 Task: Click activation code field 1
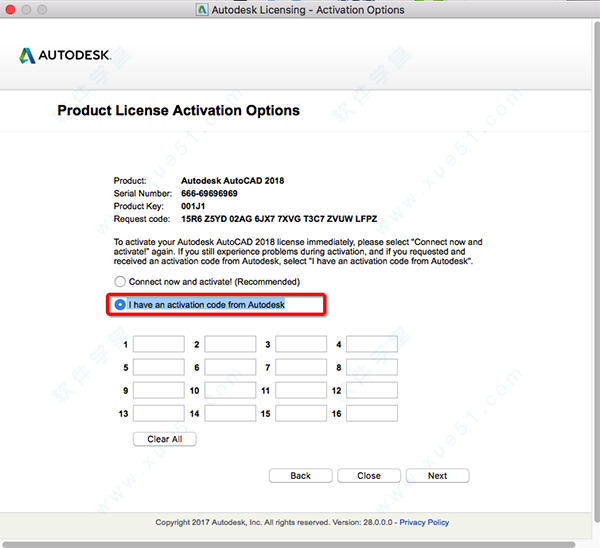click(x=158, y=344)
